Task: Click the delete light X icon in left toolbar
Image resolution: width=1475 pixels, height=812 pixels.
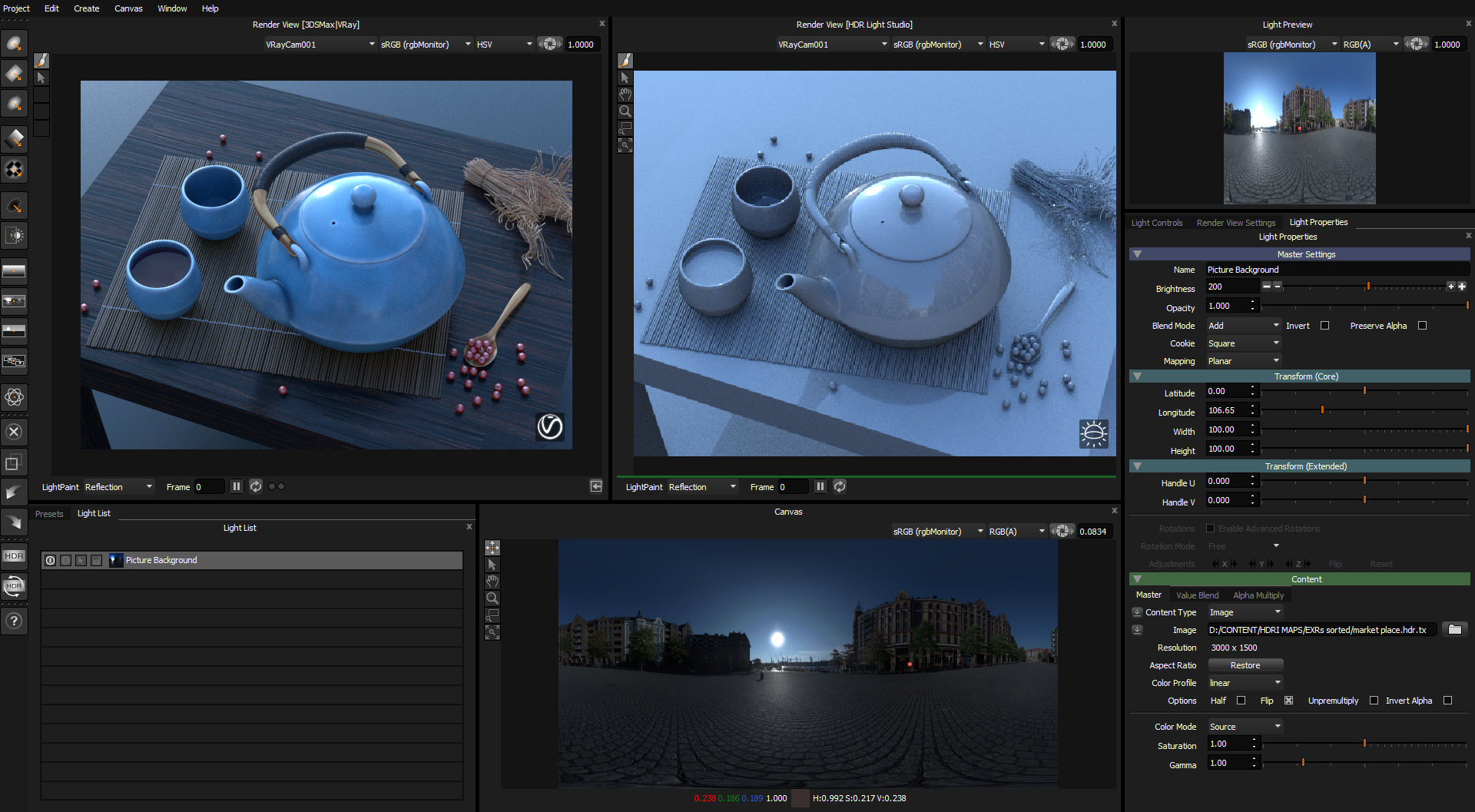Action: click(x=14, y=432)
